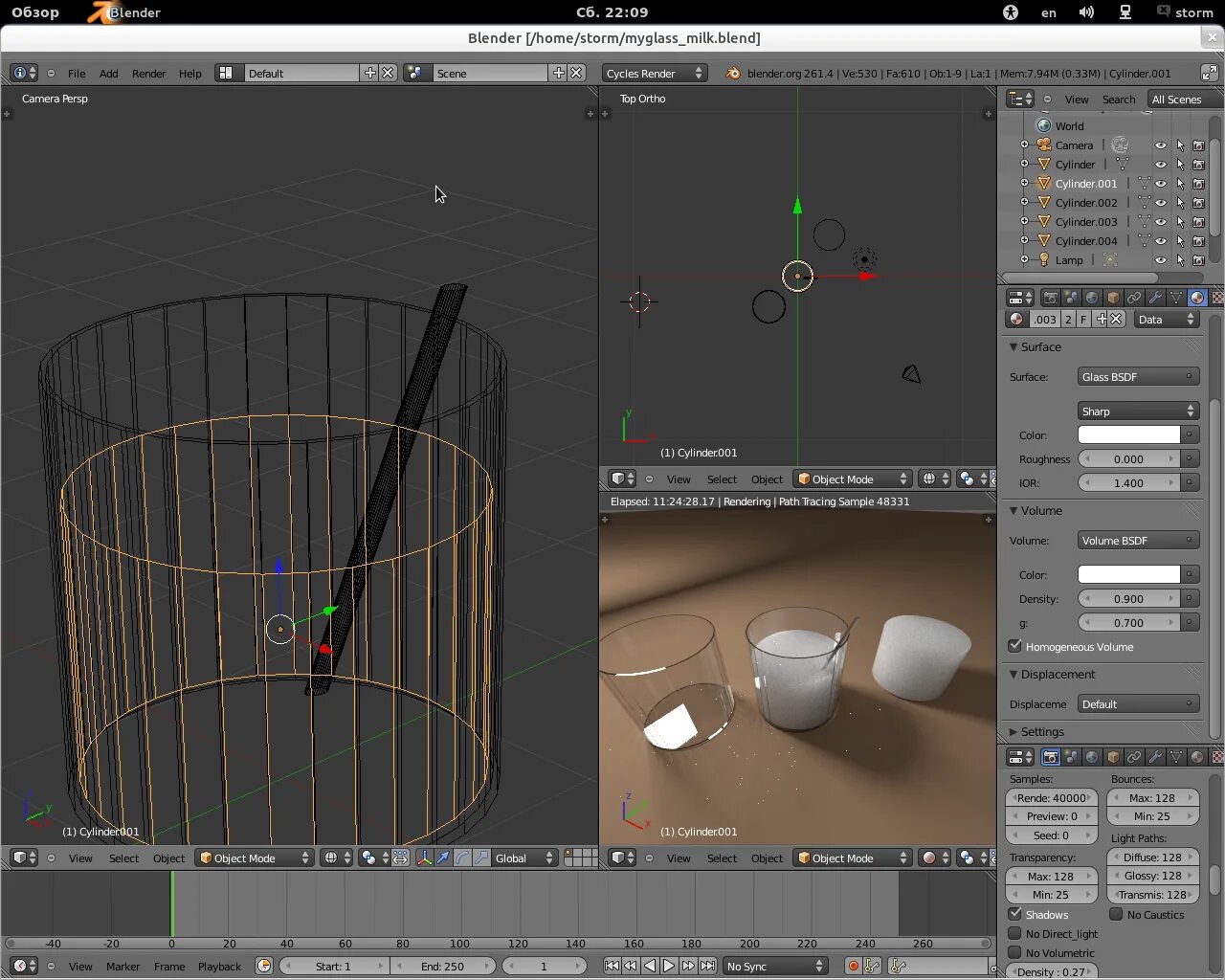Toggle visibility of Cylinder.002
The image size is (1225, 980).
tap(1161, 203)
